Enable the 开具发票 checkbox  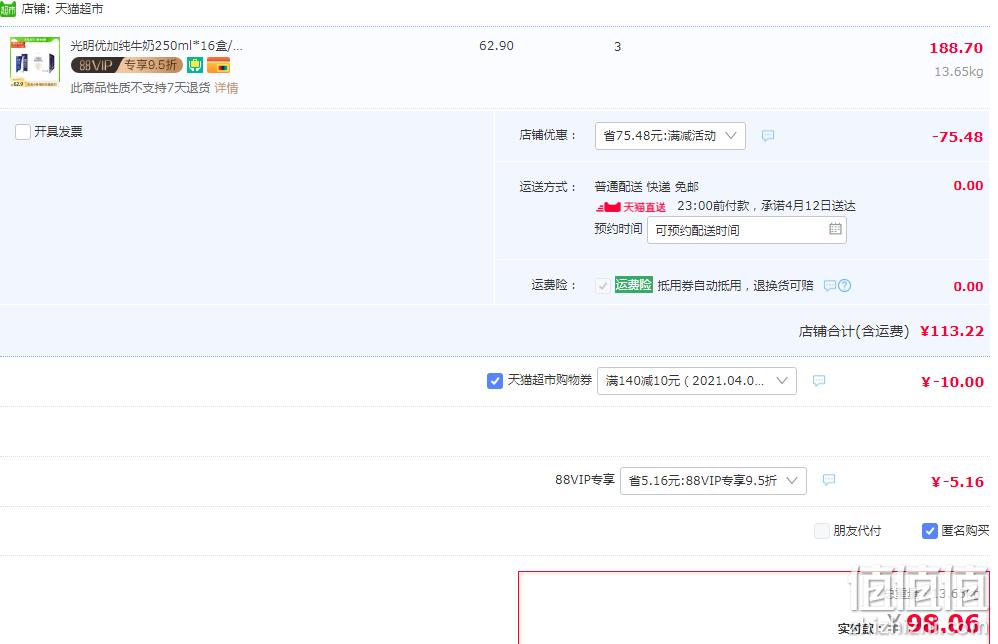tap(23, 132)
